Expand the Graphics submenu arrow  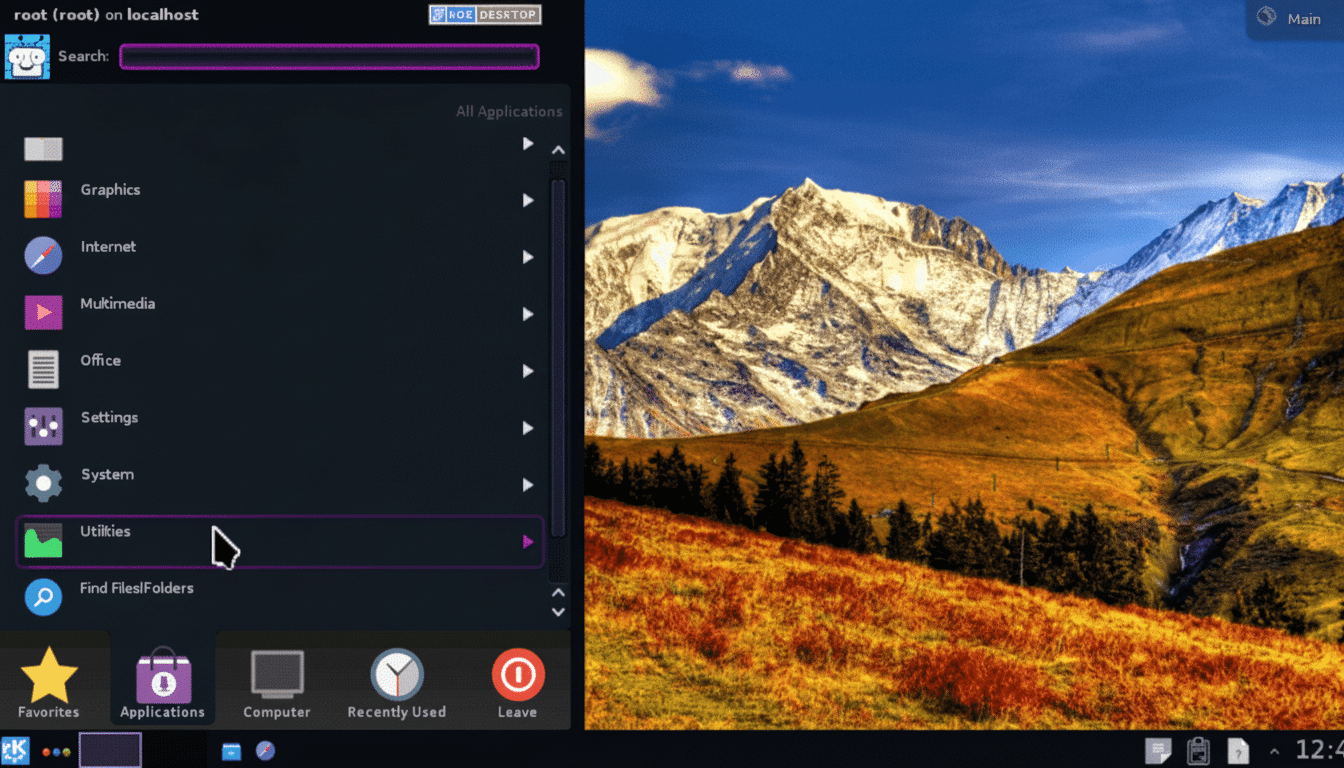coord(528,200)
